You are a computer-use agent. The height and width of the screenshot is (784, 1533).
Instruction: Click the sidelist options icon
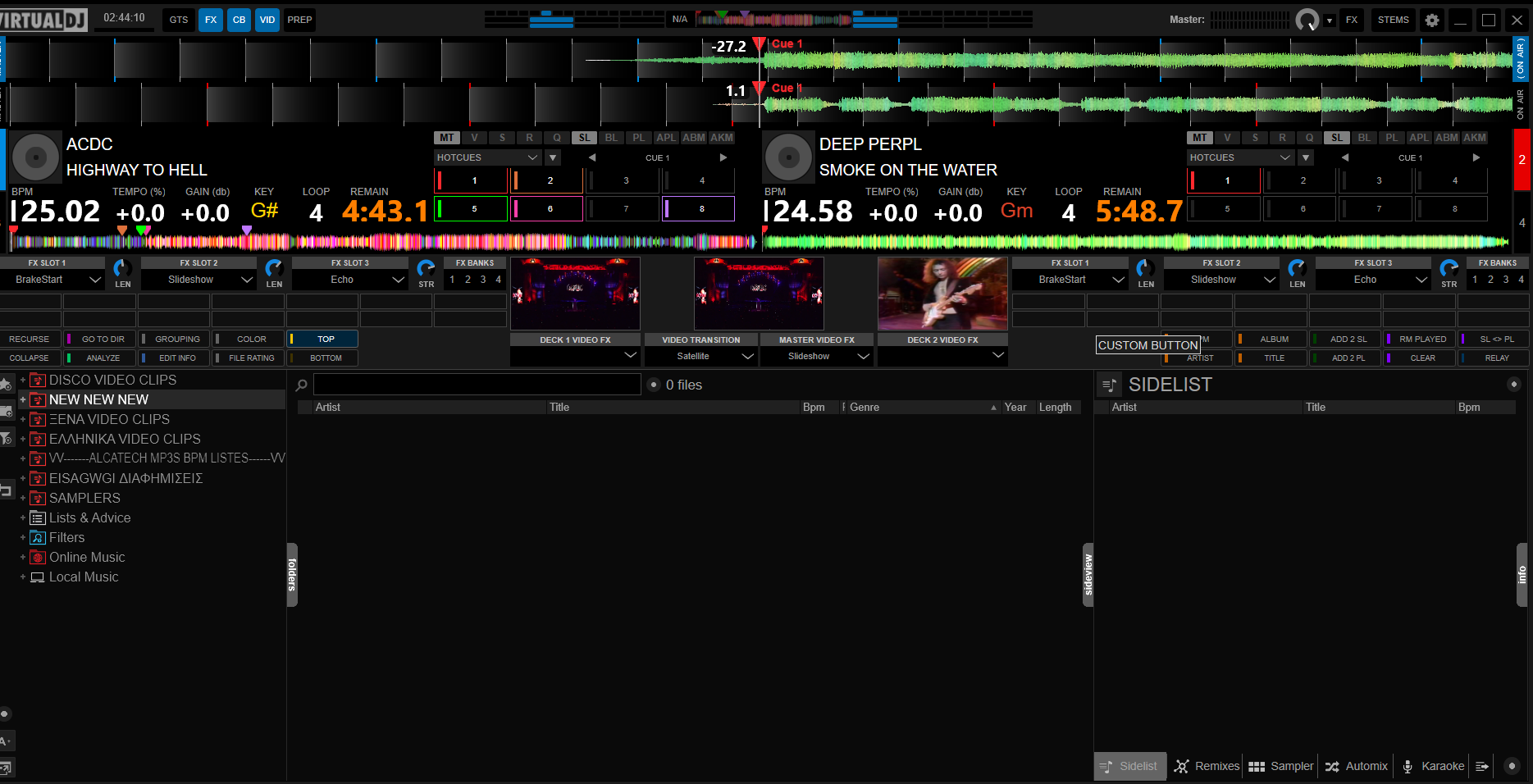1109,385
